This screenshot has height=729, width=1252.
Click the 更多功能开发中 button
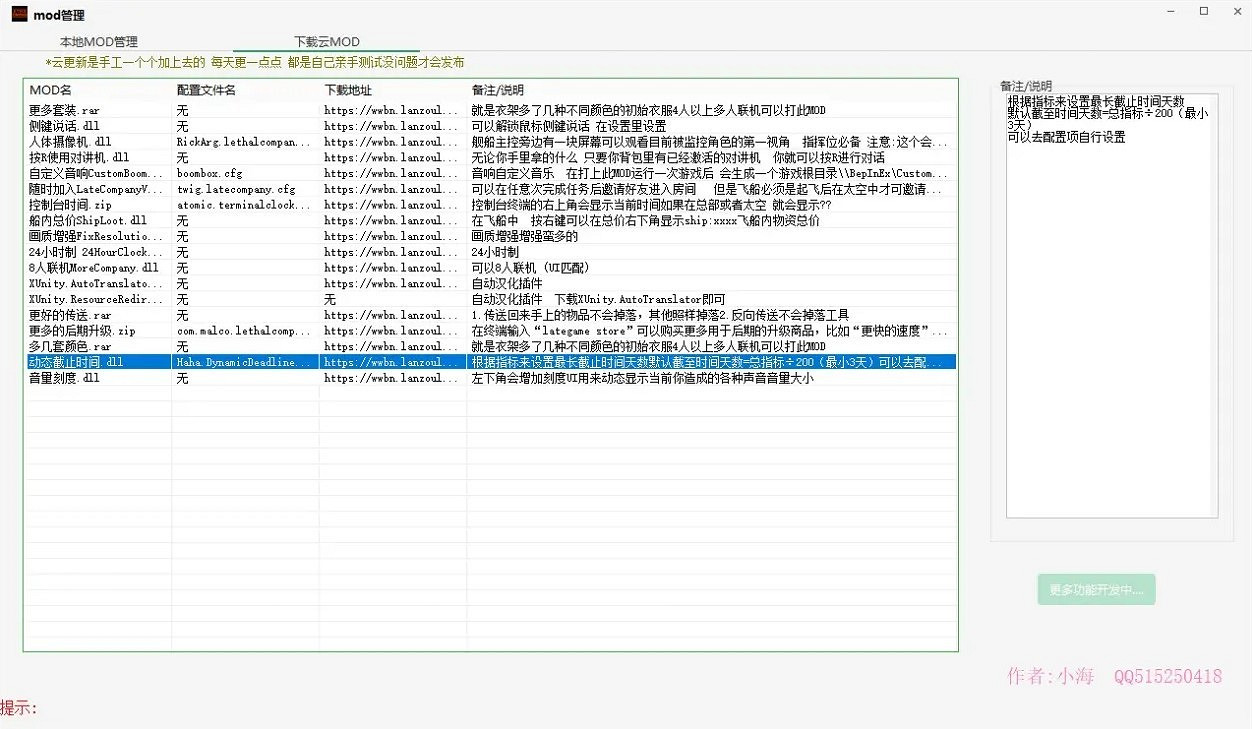[x=1096, y=589]
